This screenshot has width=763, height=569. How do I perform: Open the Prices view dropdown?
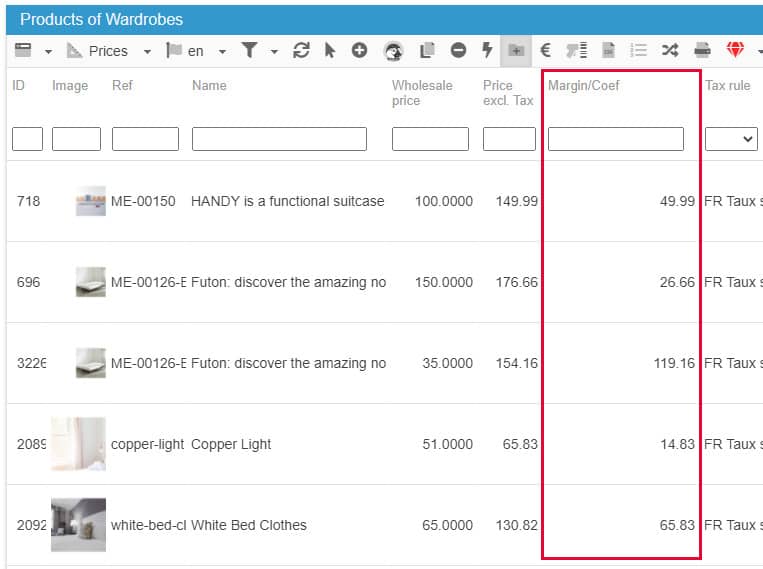point(109,51)
